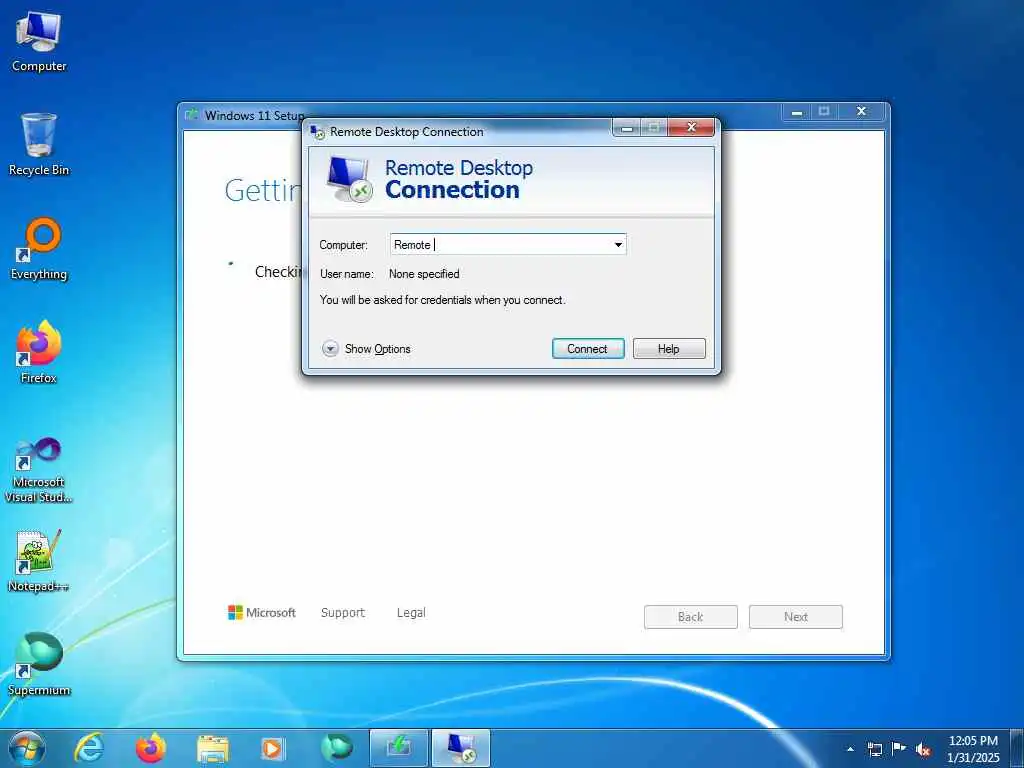Open Windows Media Player from the taskbar

pyautogui.click(x=272, y=749)
